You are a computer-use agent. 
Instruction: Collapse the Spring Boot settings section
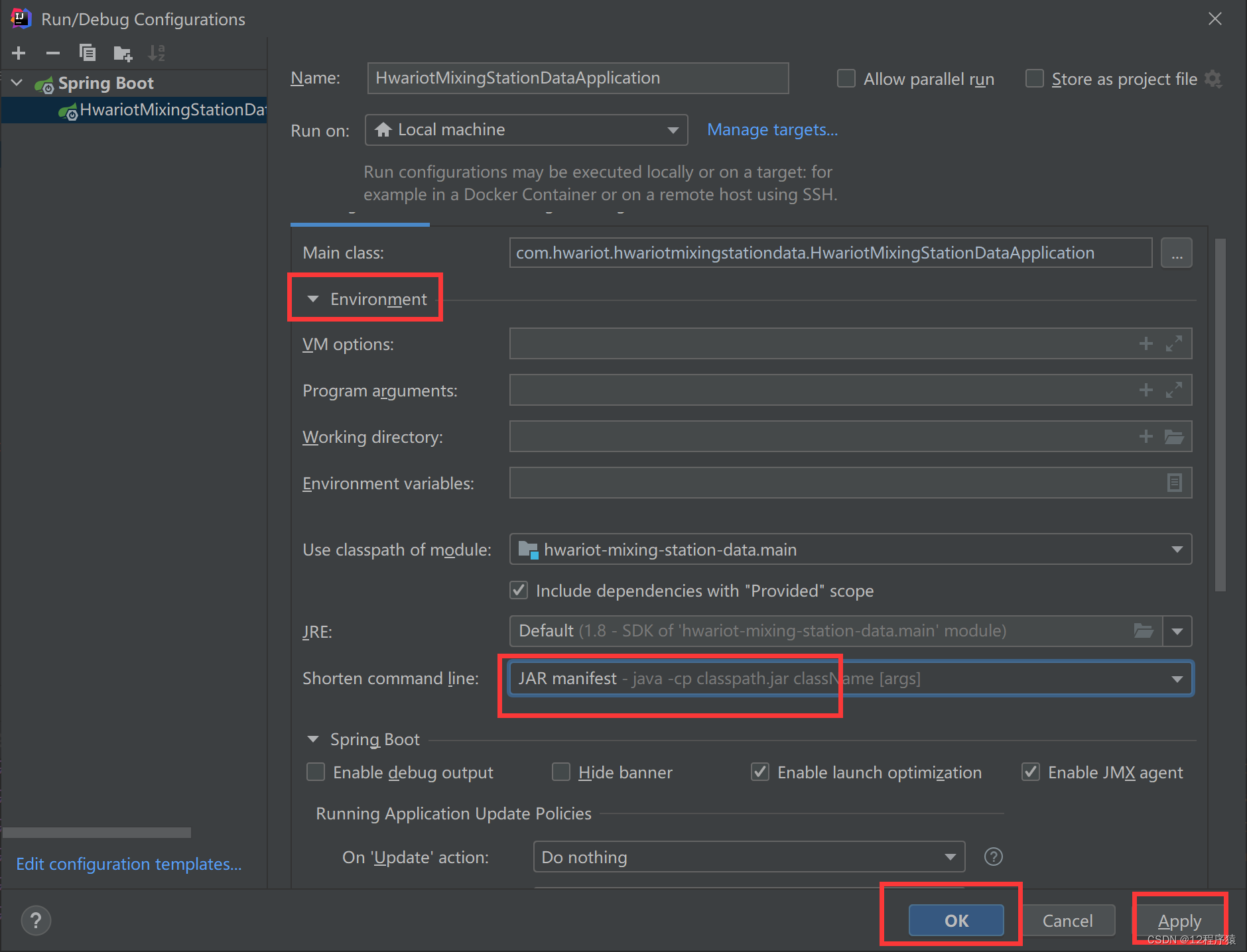(313, 739)
